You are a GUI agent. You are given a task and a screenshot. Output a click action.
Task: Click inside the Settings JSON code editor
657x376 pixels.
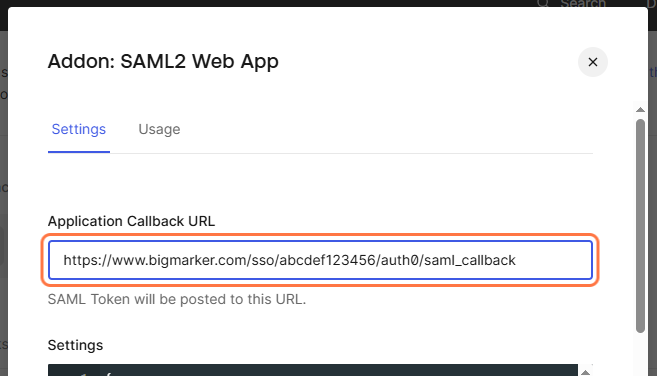(x=339, y=371)
